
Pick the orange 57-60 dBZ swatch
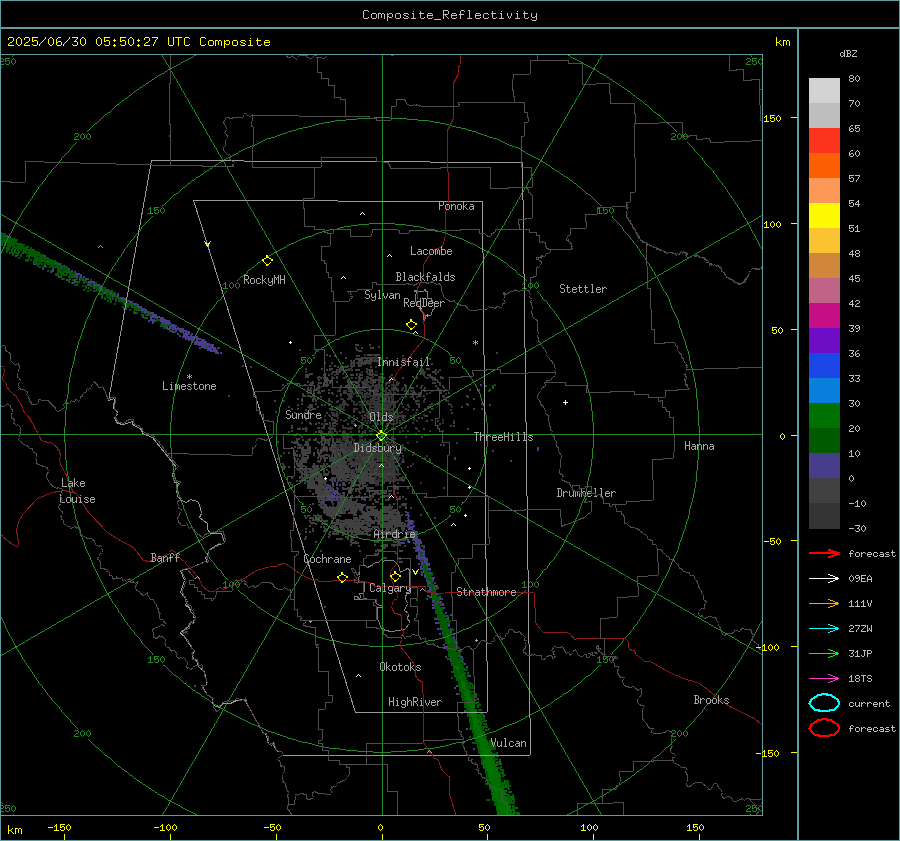(824, 166)
